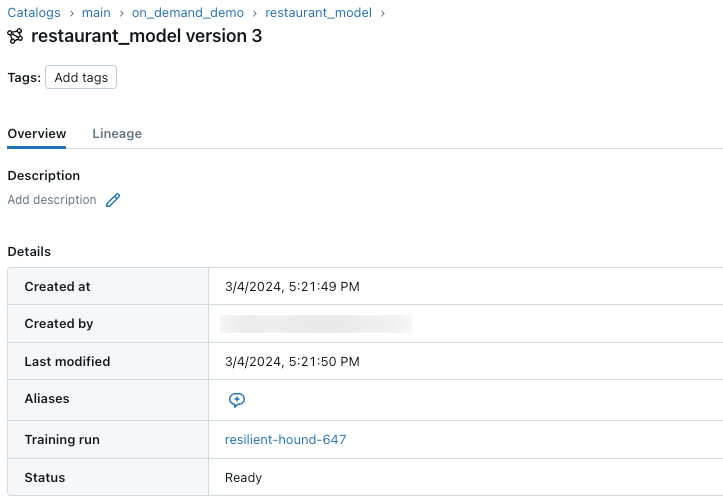Click the Training run row label
Screen dimensions: 723x501
point(62,440)
